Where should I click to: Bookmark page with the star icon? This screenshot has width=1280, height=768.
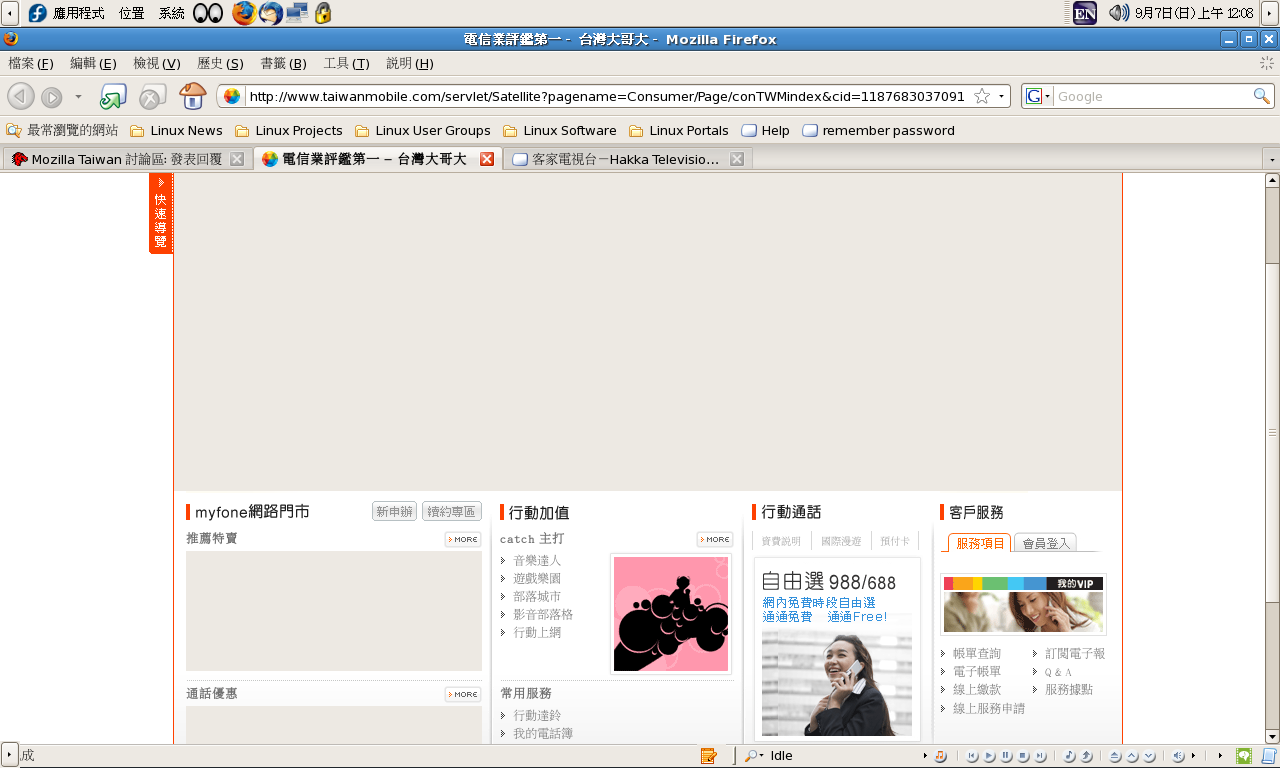tap(982, 96)
